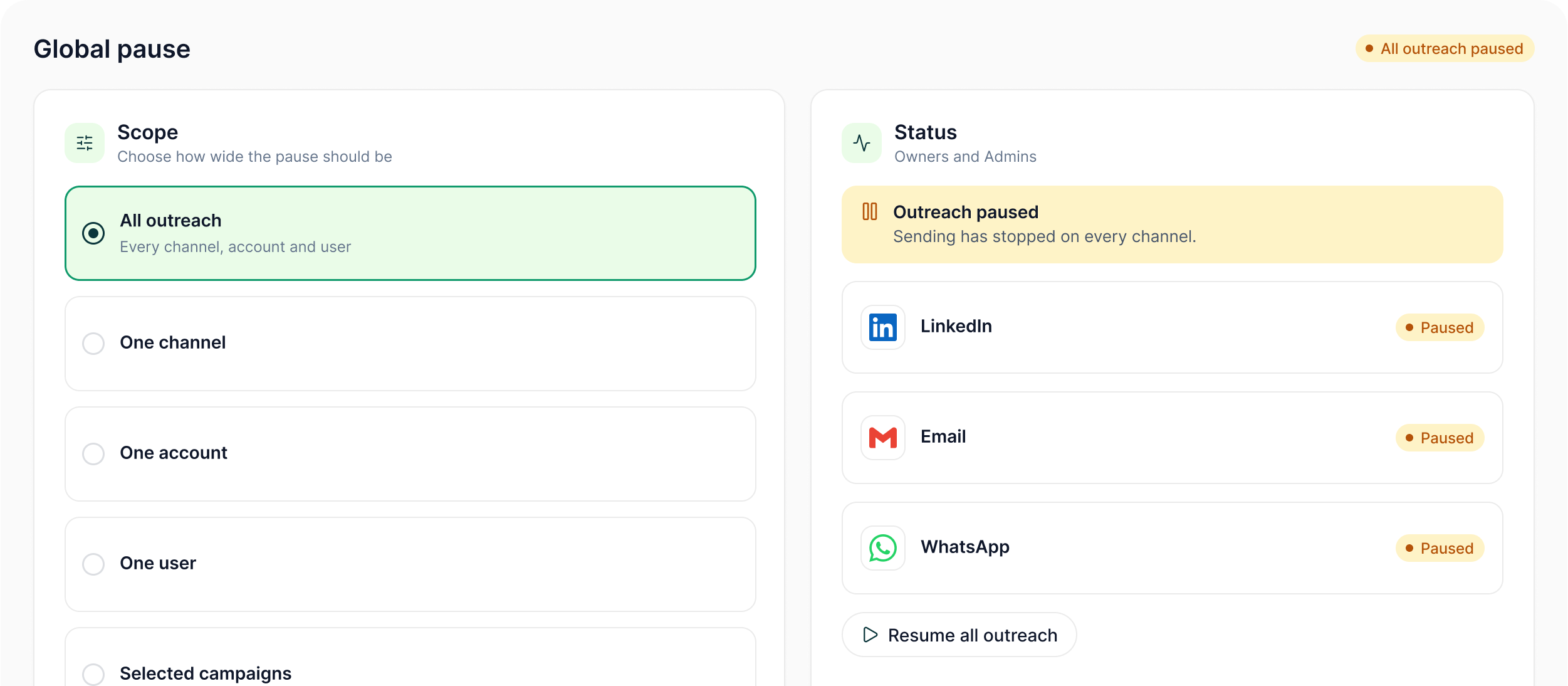Click the 'One account' option label
Image resolution: width=1568 pixels, height=686 pixels.
174,453
